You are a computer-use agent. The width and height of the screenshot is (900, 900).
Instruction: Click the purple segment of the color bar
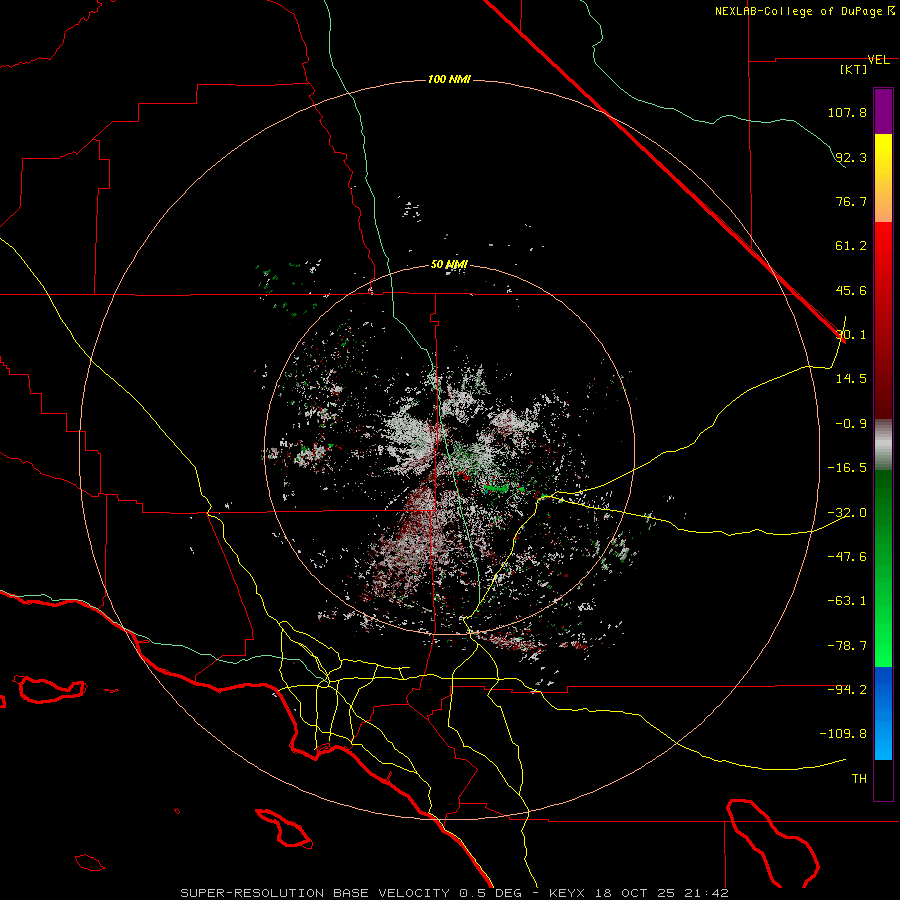click(883, 111)
